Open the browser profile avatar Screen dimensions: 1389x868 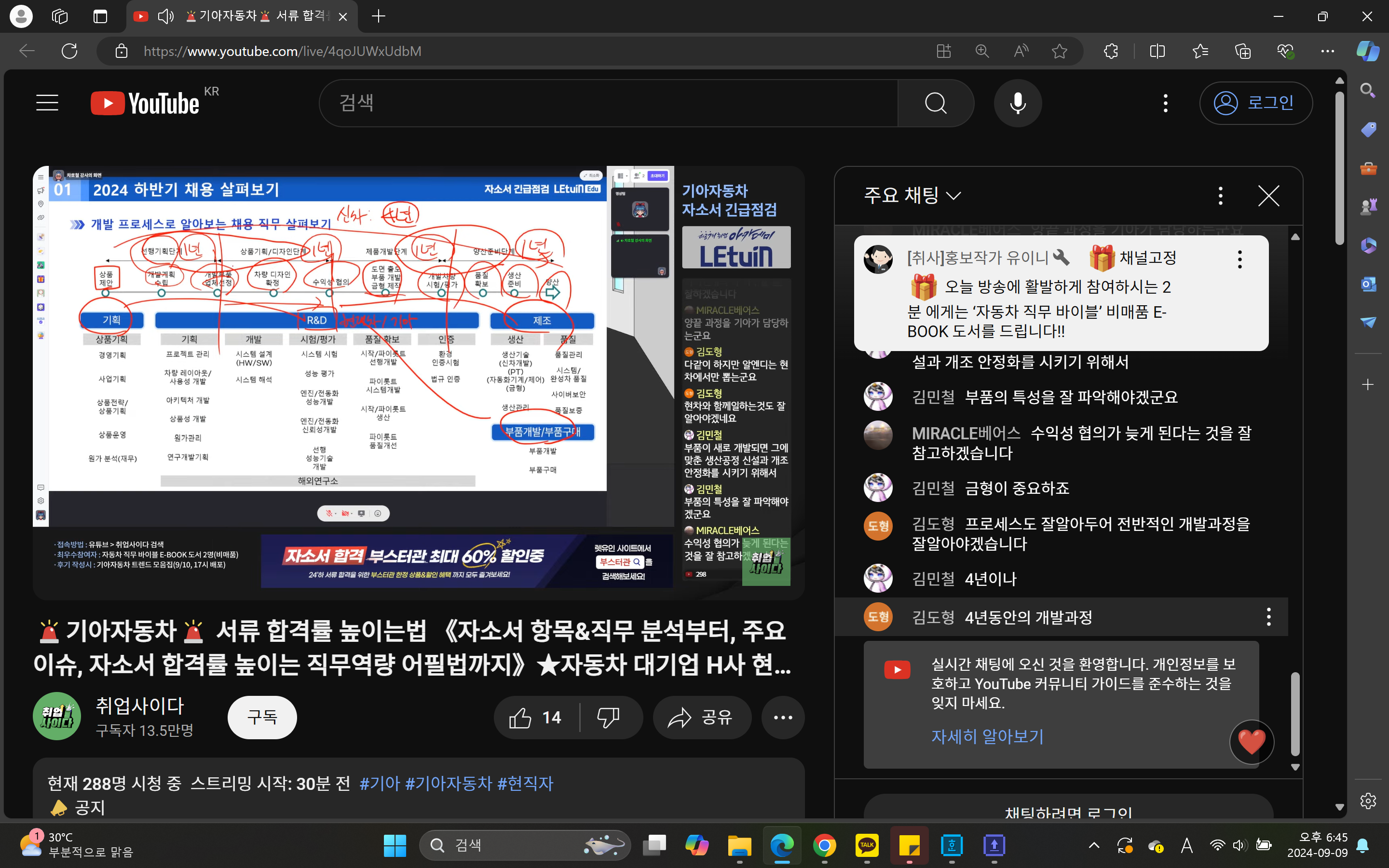click(x=21, y=16)
